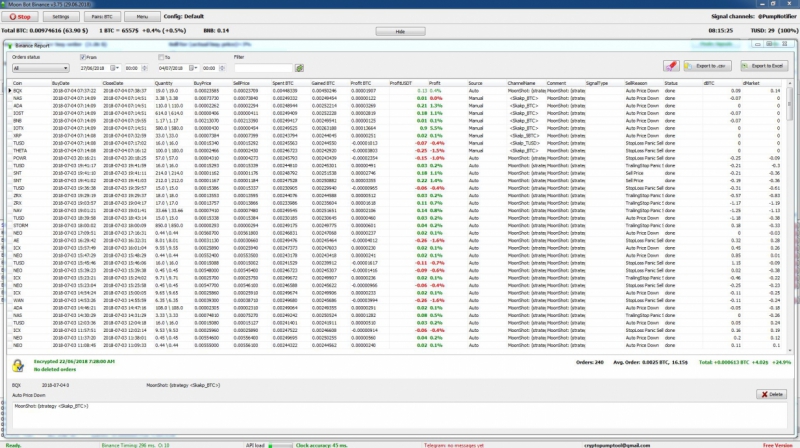Open the Pairs: BTC button
800x448 pixels.
coord(102,16)
